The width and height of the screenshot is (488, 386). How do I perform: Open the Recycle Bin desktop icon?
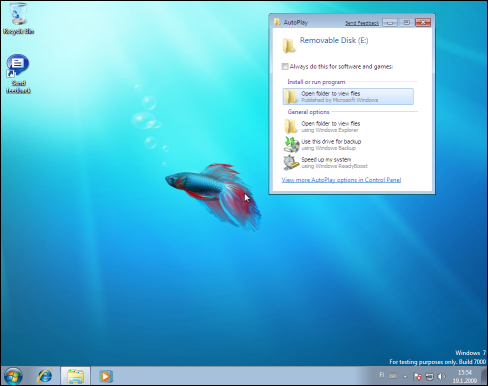pyautogui.click(x=19, y=18)
